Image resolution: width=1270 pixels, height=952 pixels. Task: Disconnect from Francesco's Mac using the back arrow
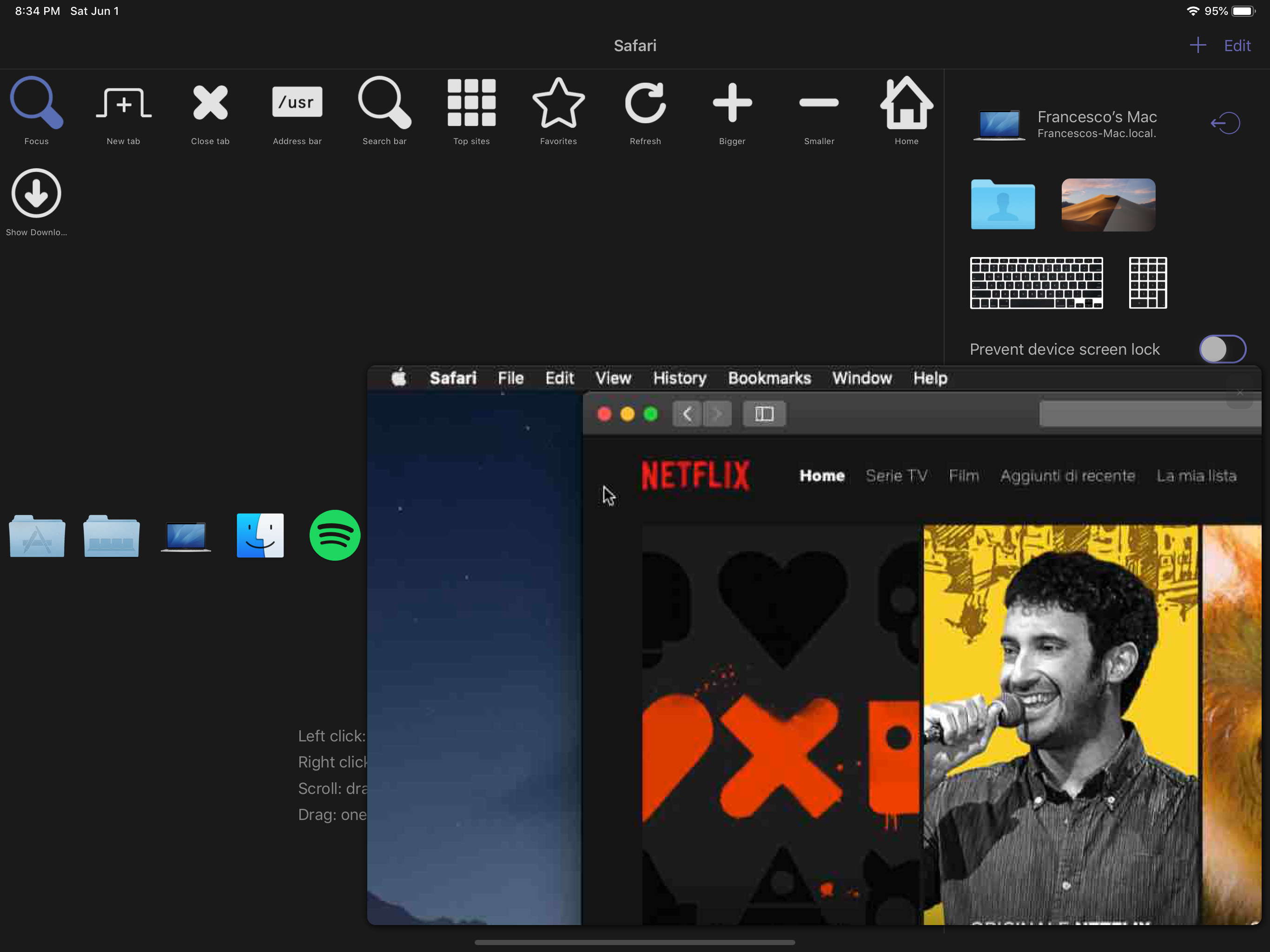(1224, 124)
